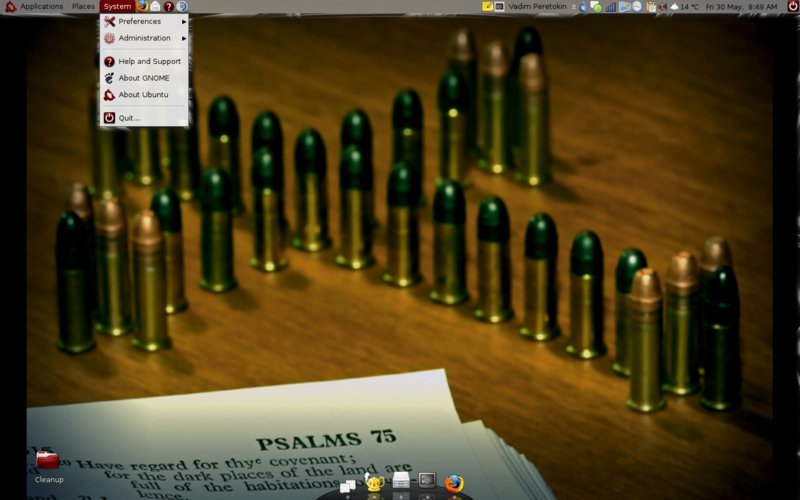Screen dimensions: 800x500
Task: Click Quit... in the System menu
Action: click(128, 117)
